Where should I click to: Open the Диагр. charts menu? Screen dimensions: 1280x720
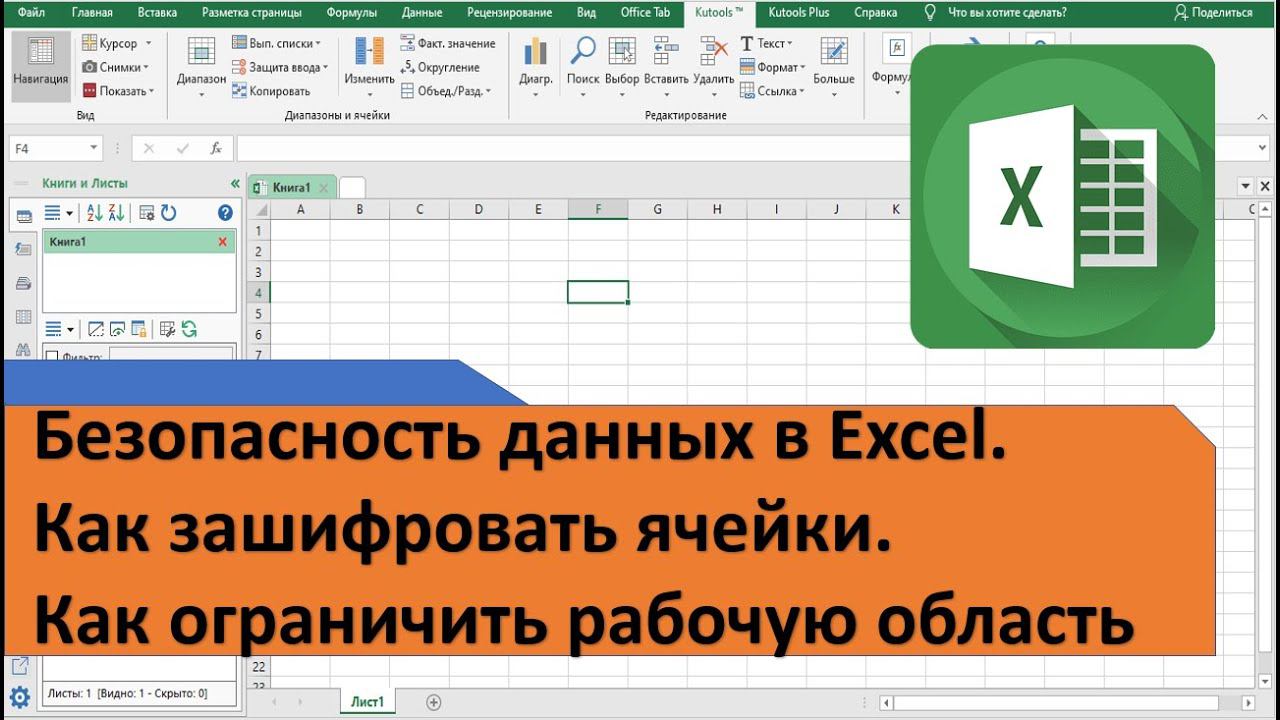[x=536, y=66]
